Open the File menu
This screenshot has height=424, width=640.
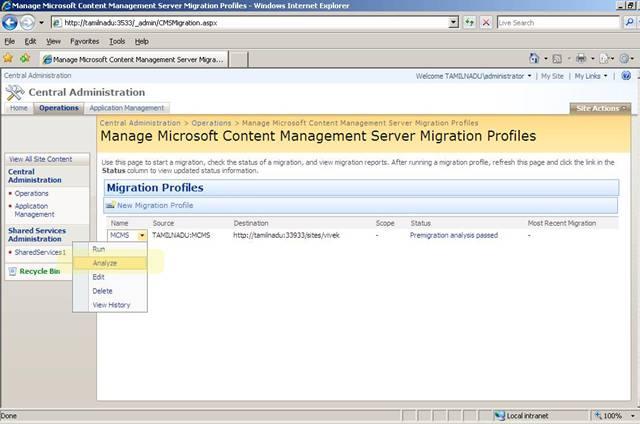coord(9,41)
